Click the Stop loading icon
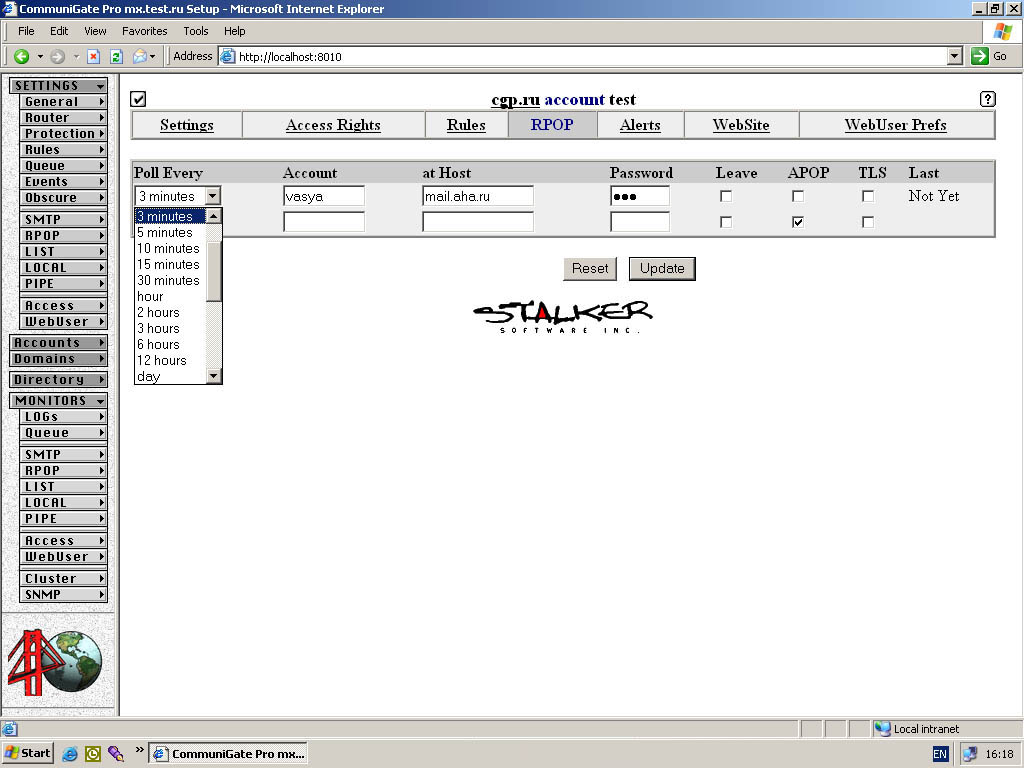Screen dimensions: 1024x768 pos(93,57)
